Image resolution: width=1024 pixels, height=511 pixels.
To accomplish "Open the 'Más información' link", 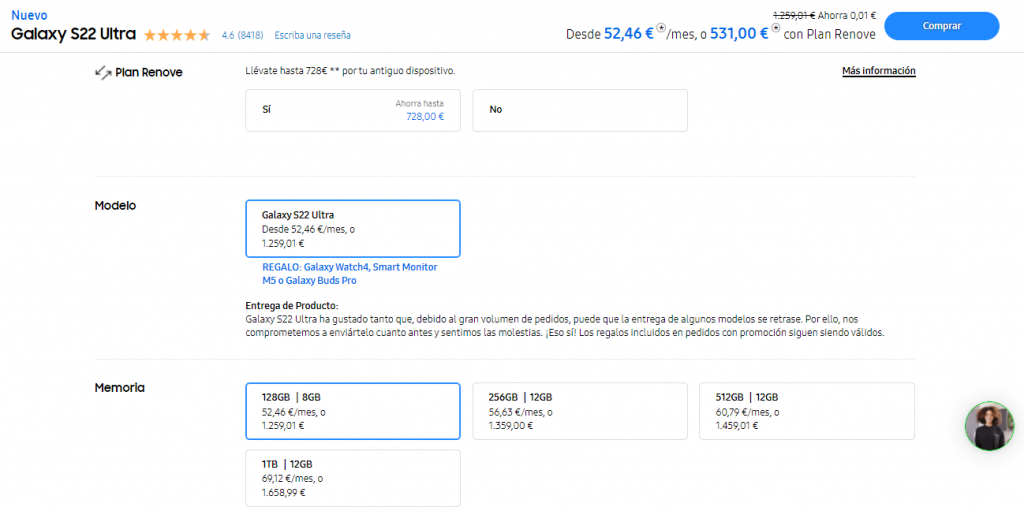I will click(879, 71).
